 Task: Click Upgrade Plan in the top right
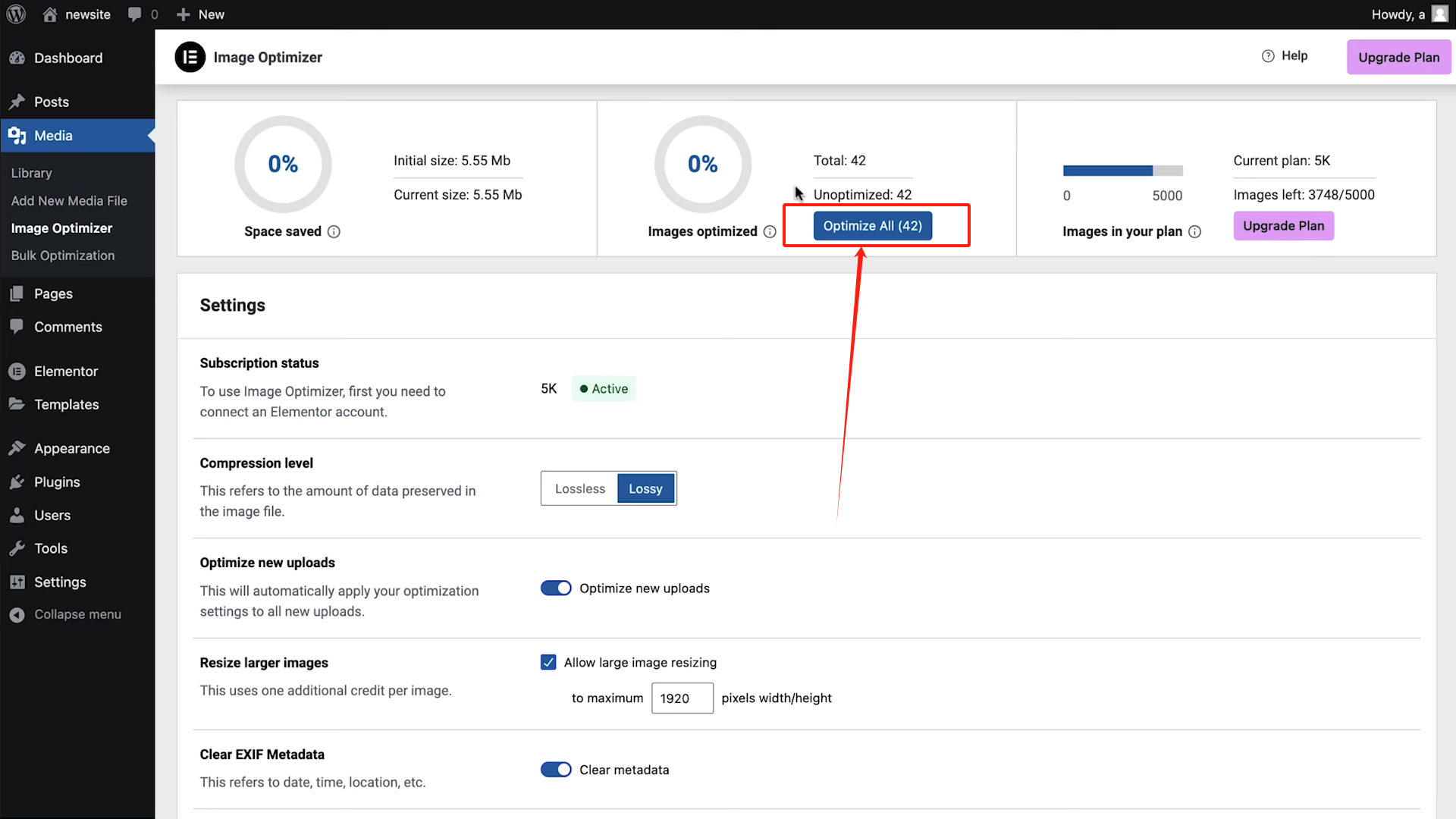(x=1398, y=57)
